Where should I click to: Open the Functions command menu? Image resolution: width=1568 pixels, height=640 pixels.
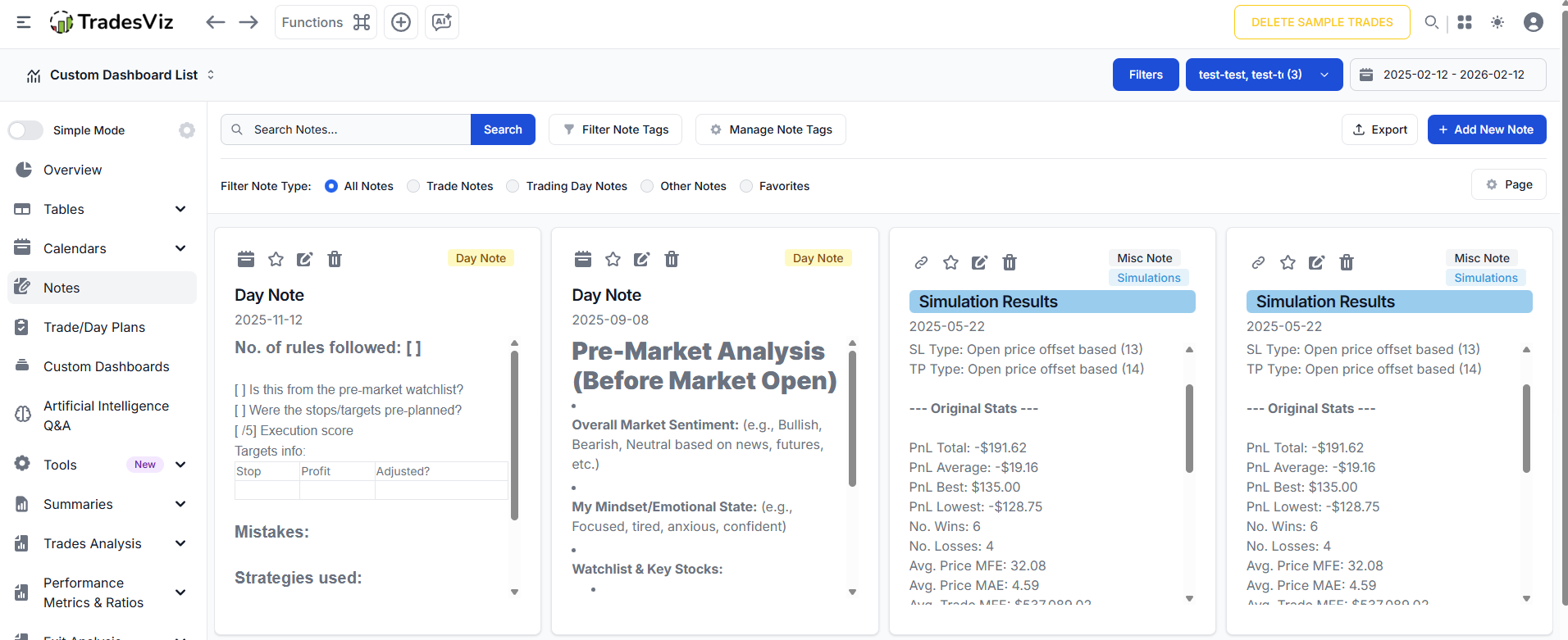coord(326,22)
